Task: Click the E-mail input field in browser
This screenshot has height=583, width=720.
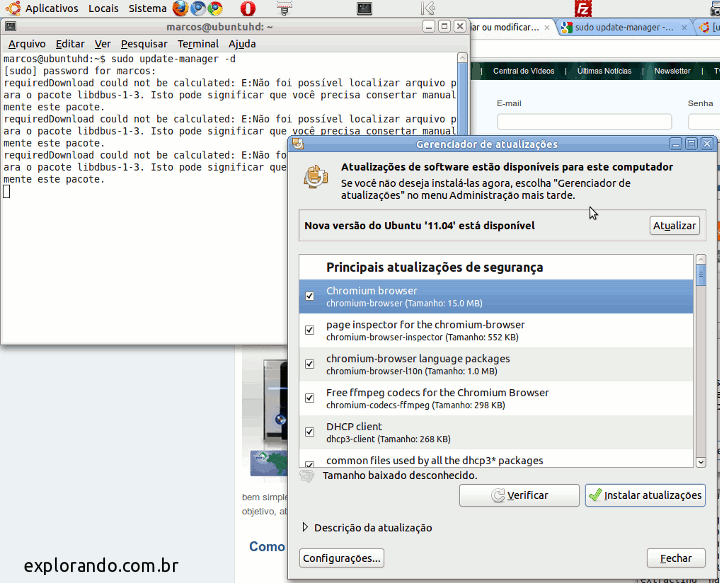Action: click(584, 122)
